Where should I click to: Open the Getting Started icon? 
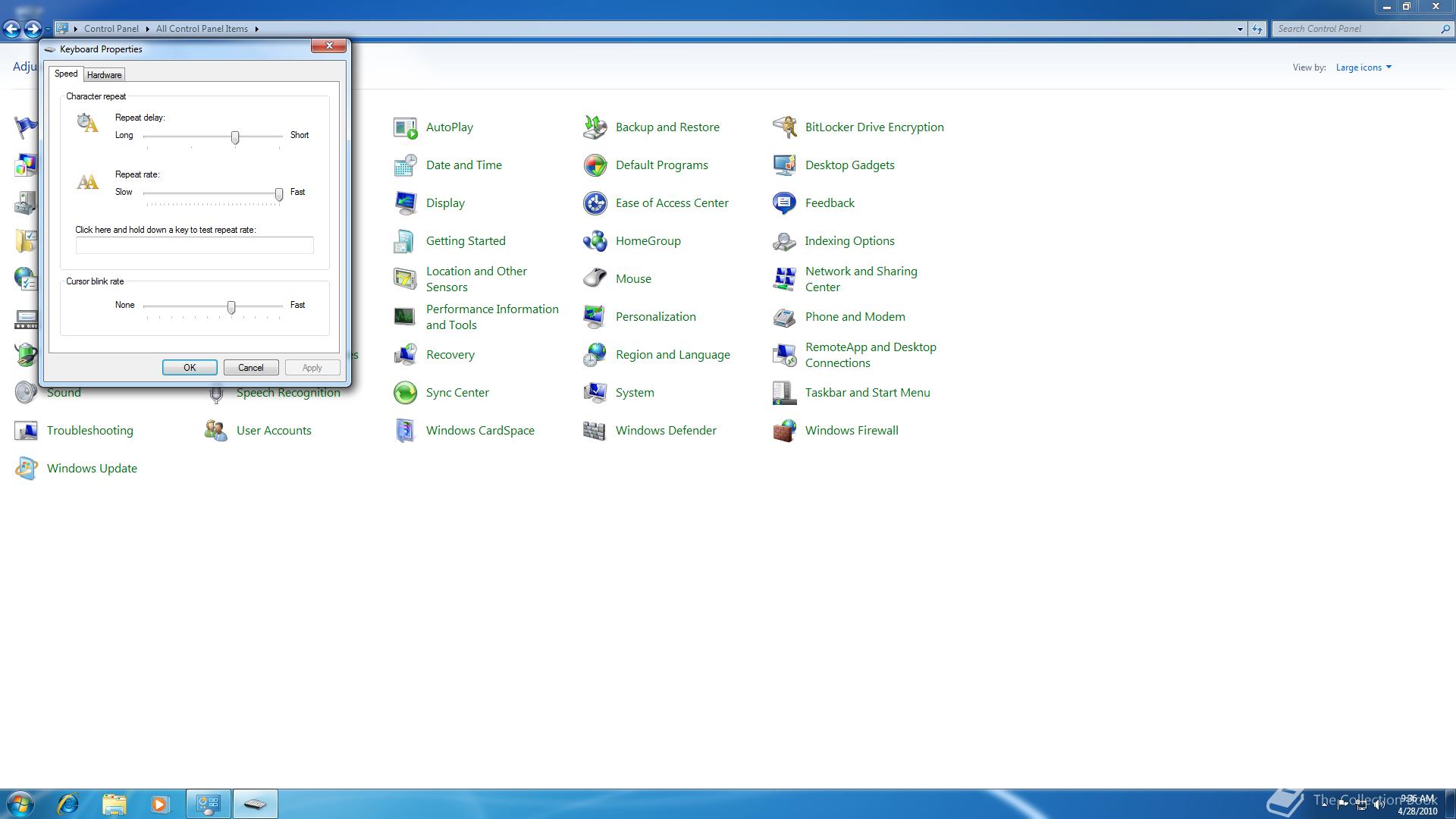point(405,241)
